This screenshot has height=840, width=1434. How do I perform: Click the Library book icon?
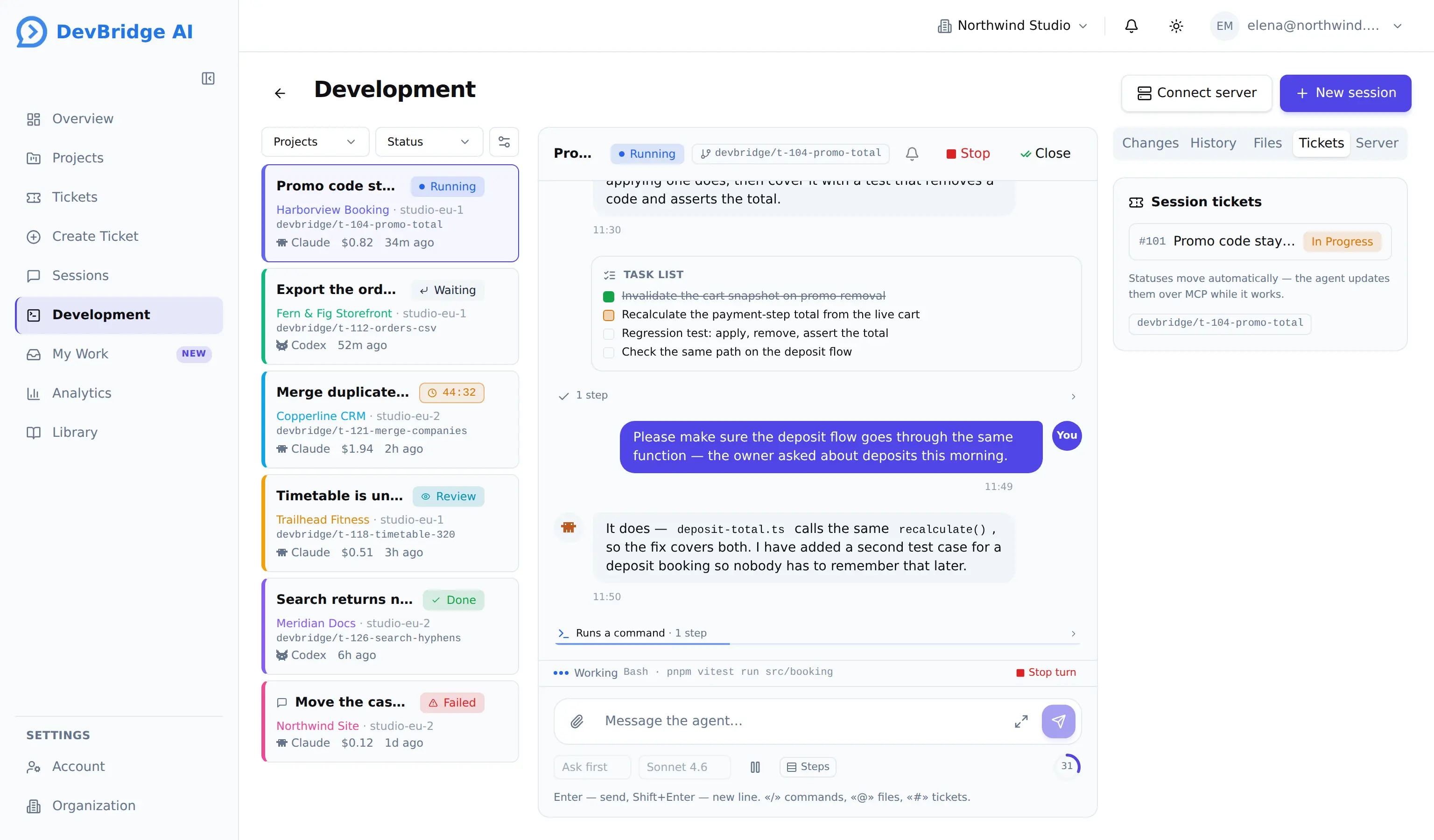click(34, 433)
